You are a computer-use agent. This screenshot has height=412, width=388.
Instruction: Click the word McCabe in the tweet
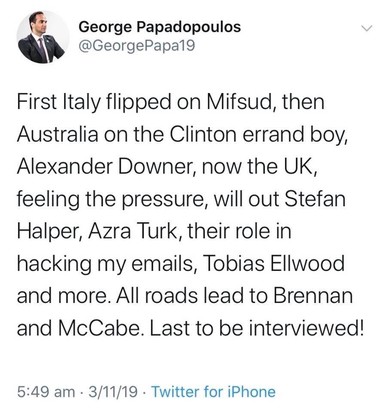tap(100, 328)
